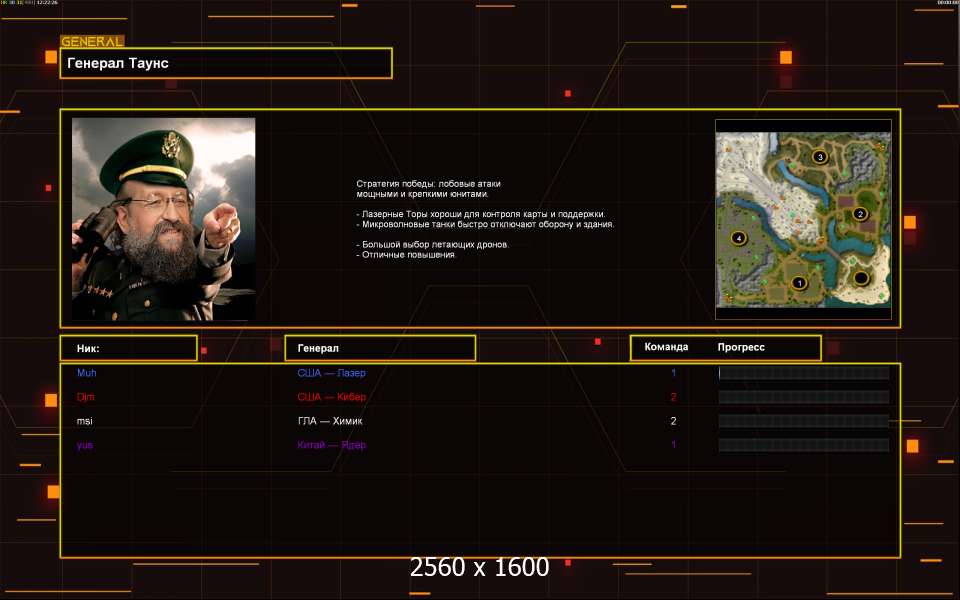Select the Ник: column header
Screen dimensions: 960x600
coord(128,348)
